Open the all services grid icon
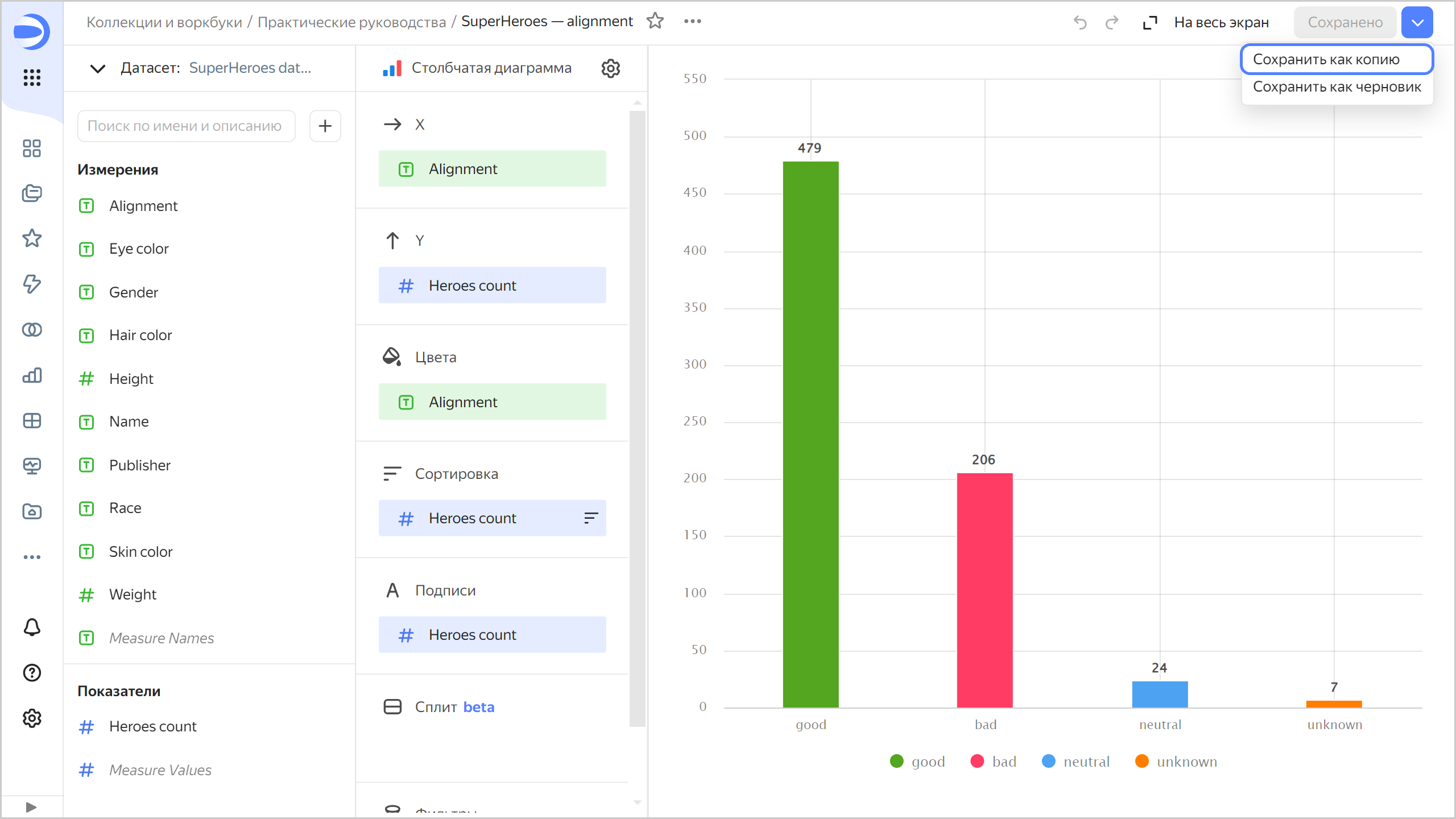Image resolution: width=1456 pixels, height=819 pixels. [32, 77]
